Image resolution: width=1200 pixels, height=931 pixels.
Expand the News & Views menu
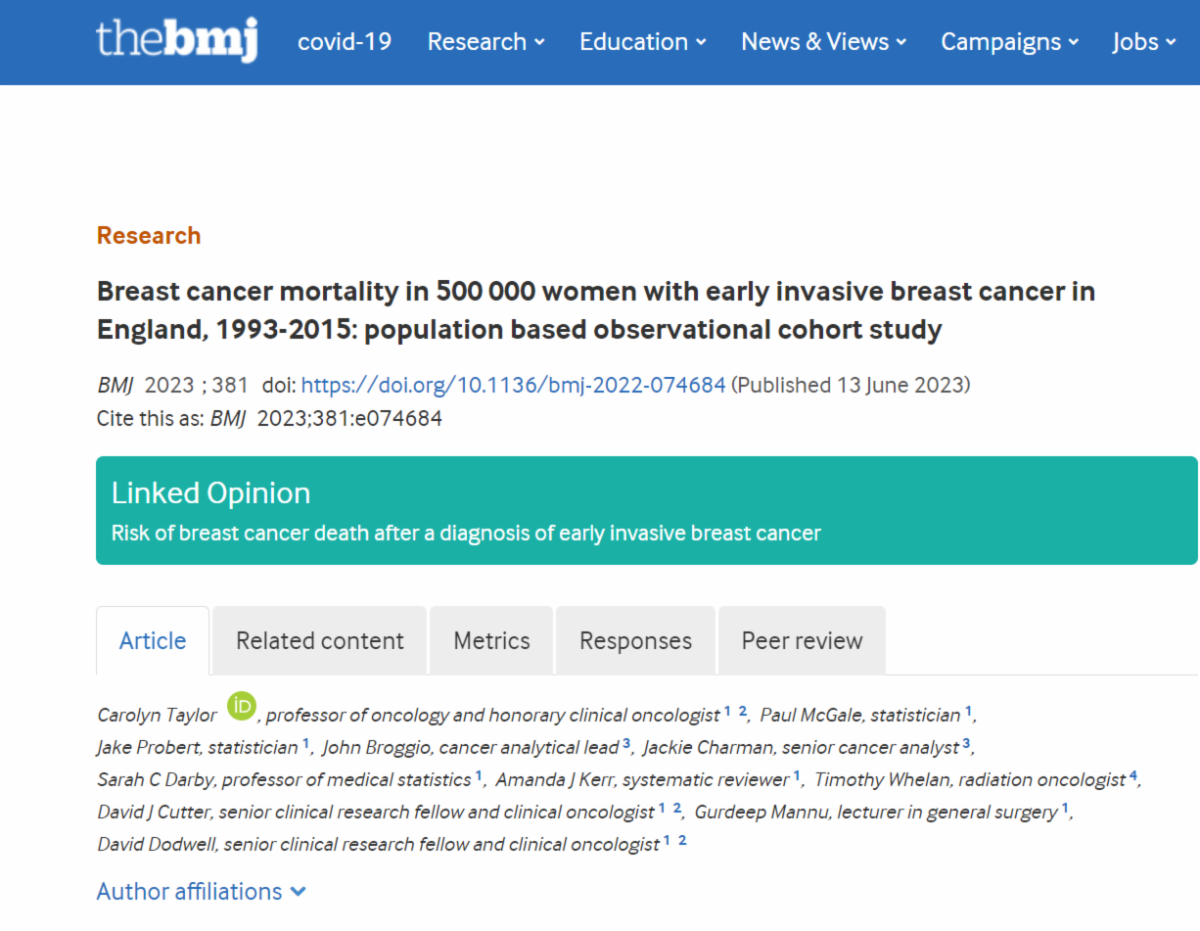point(824,42)
